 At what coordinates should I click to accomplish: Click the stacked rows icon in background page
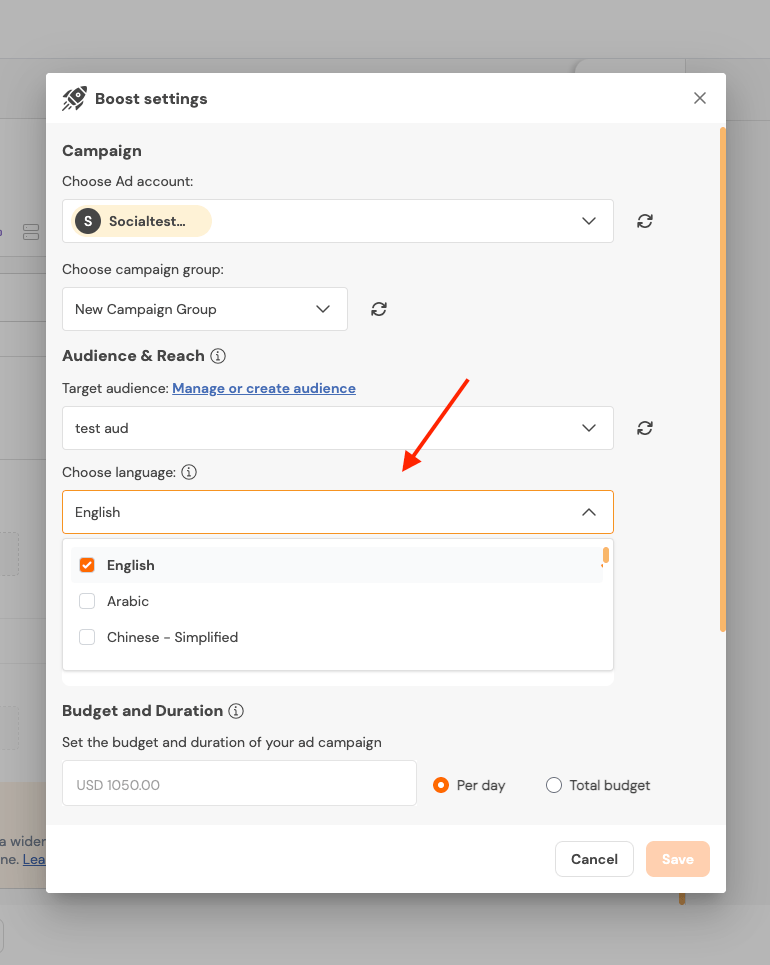coord(31,232)
